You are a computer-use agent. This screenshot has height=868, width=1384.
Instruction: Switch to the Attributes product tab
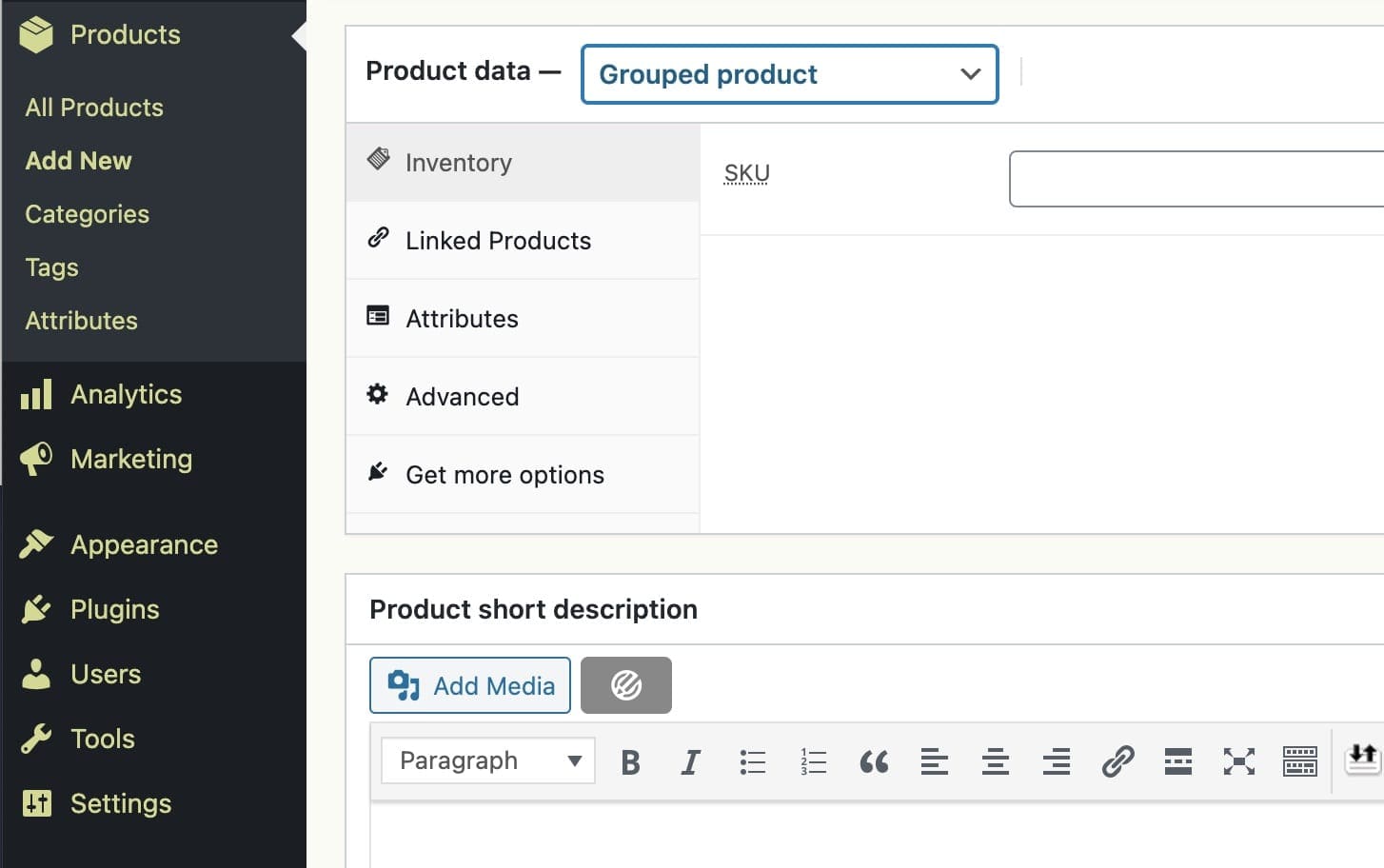[x=462, y=319]
